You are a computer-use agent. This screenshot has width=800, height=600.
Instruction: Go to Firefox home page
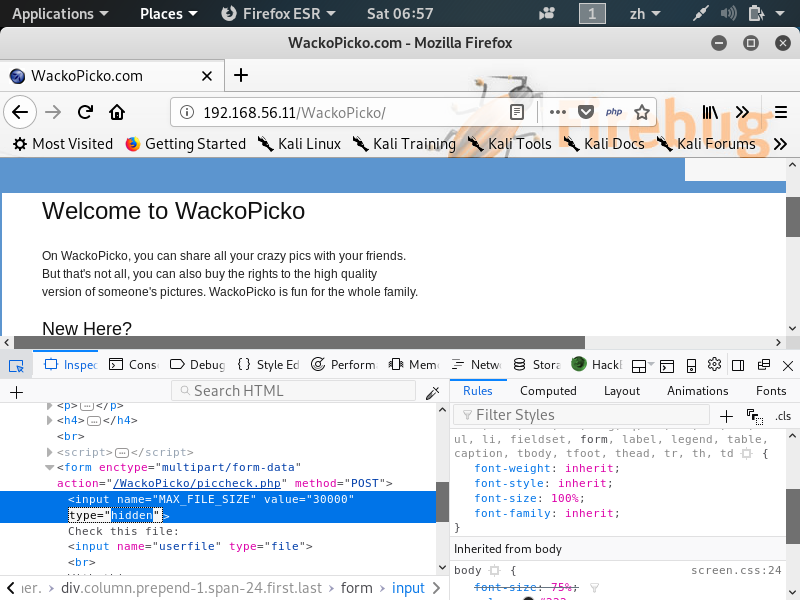pyautogui.click(x=117, y=112)
